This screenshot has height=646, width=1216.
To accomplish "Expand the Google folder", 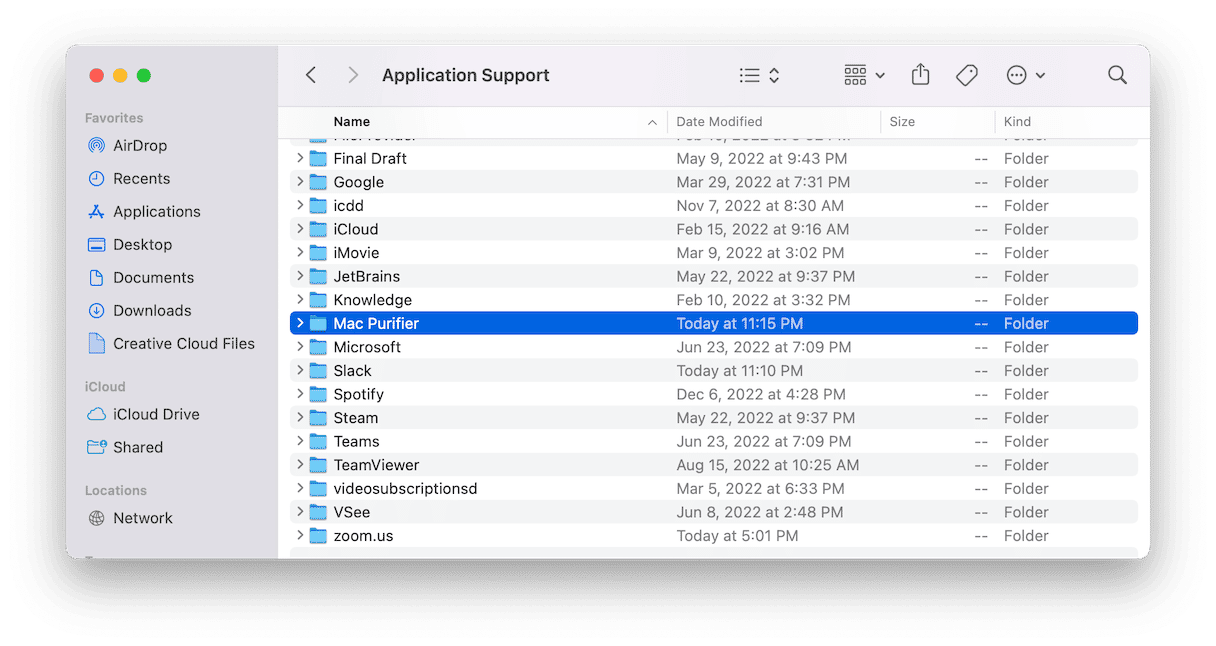I will [299, 182].
